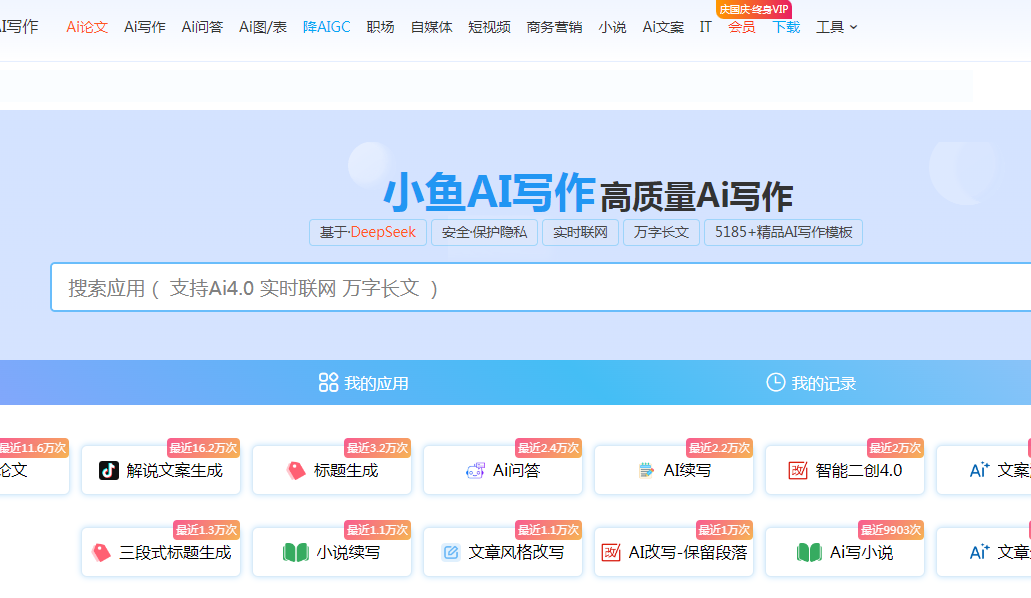1031x598 pixels.
Task: Click the edit icon beside 文章风格改写
Action: click(451, 553)
